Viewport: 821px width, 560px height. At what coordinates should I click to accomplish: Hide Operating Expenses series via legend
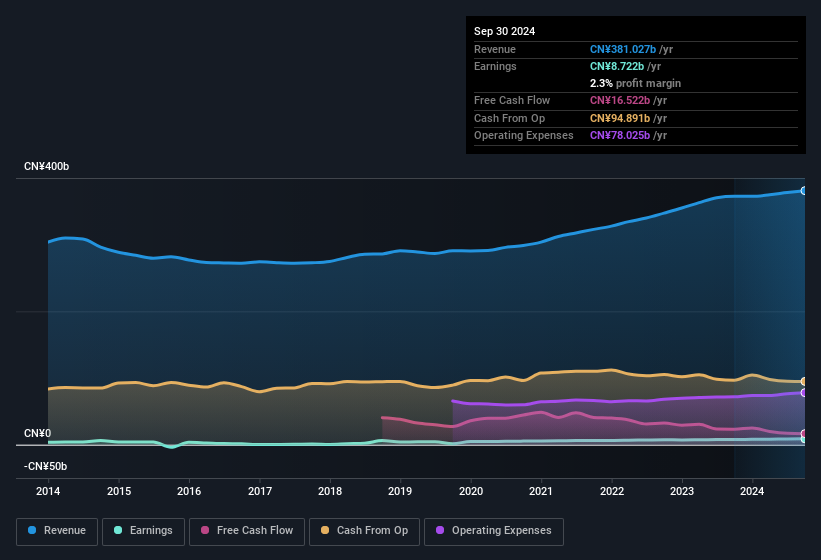click(x=494, y=531)
